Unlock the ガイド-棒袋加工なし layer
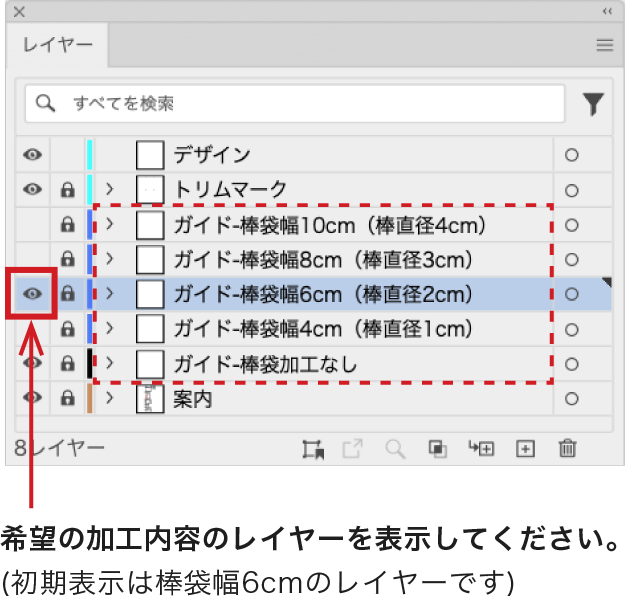626x596 pixels. click(67, 363)
